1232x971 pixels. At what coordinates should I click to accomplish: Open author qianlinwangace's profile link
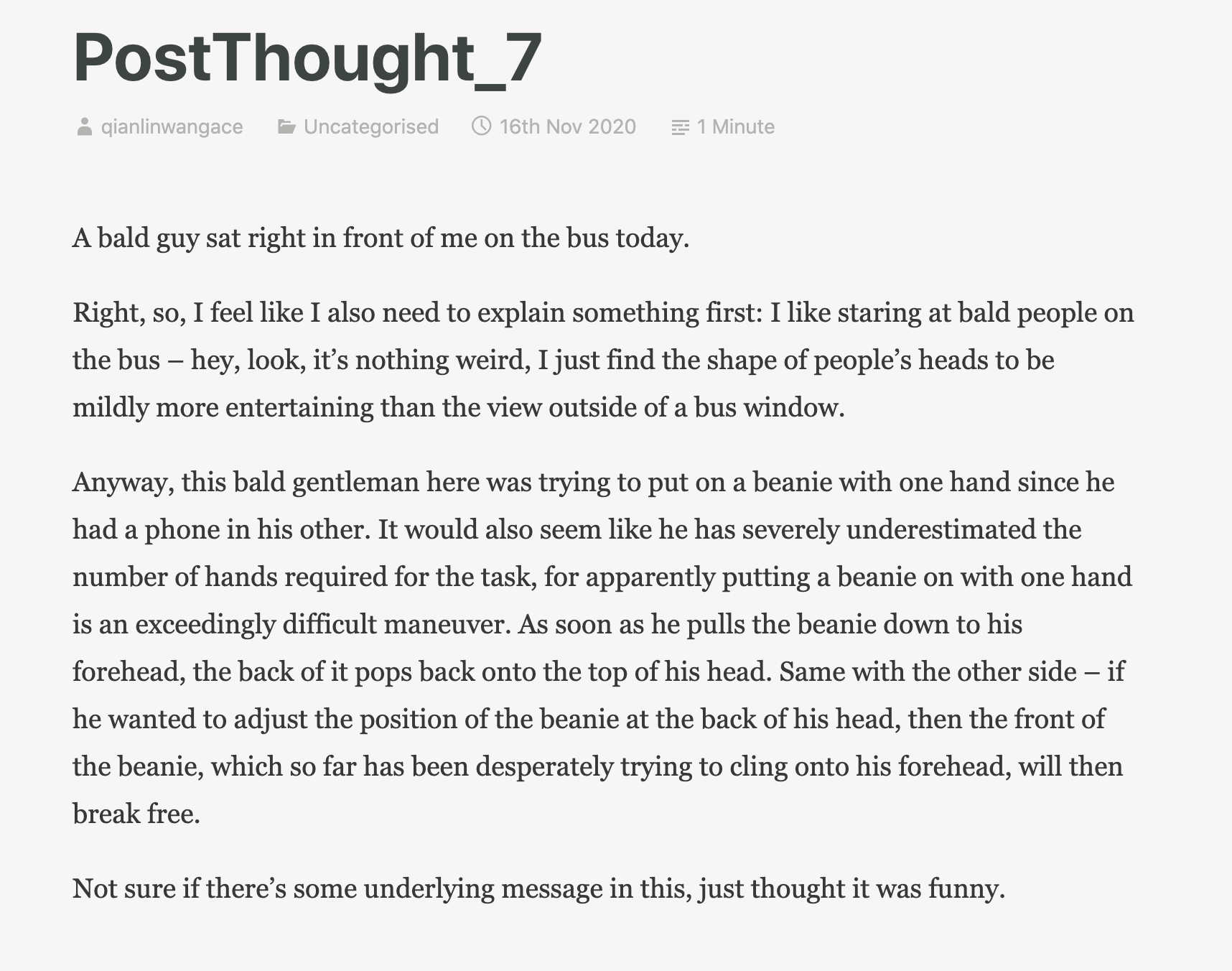pyautogui.click(x=172, y=127)
